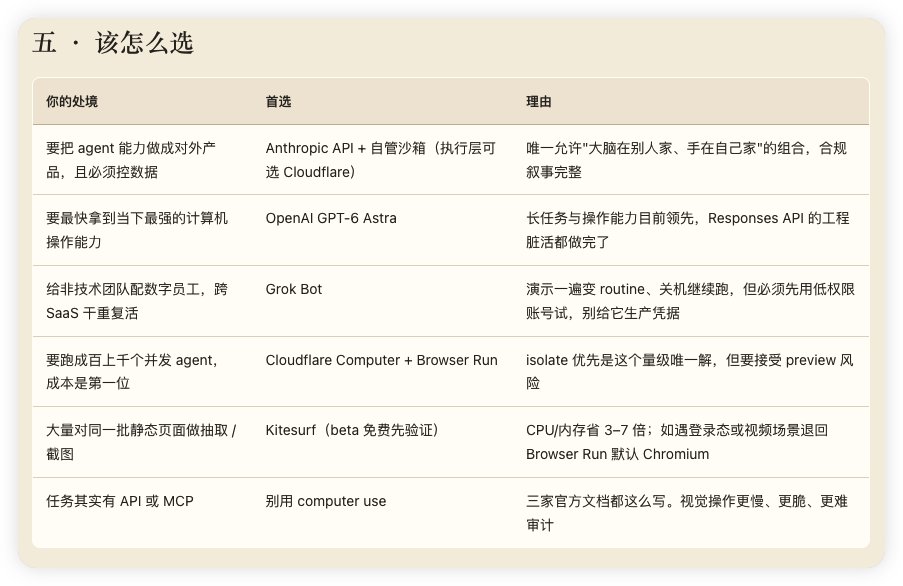903x586 pixels.
Task: Click the CPU/内存省 3–7 倍 reason cell
Action: coord(677,442)
